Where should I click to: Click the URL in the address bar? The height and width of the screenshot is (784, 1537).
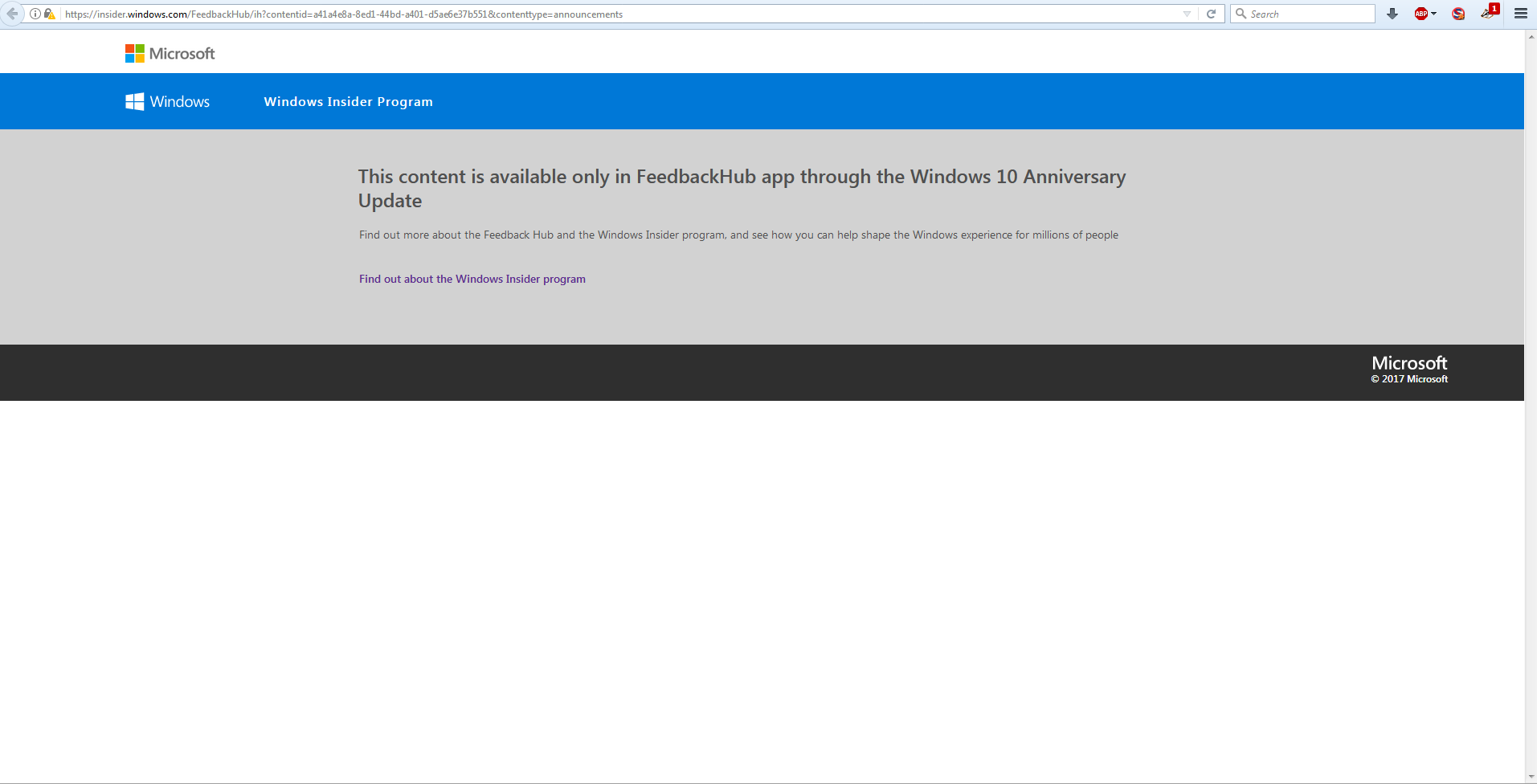(x=344, y=14)
